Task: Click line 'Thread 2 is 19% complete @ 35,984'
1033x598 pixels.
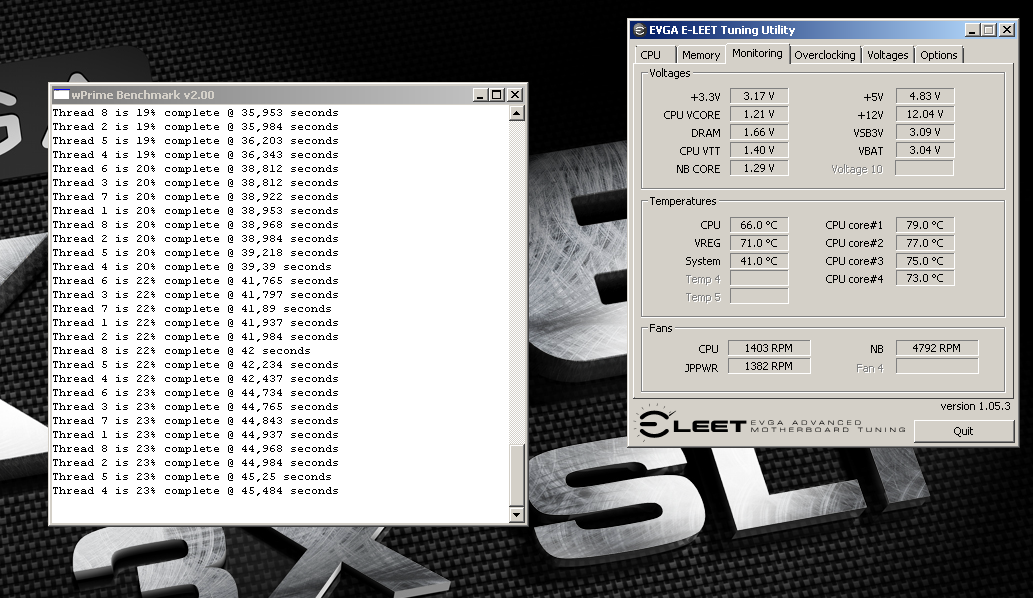Action: coord(195,127)
